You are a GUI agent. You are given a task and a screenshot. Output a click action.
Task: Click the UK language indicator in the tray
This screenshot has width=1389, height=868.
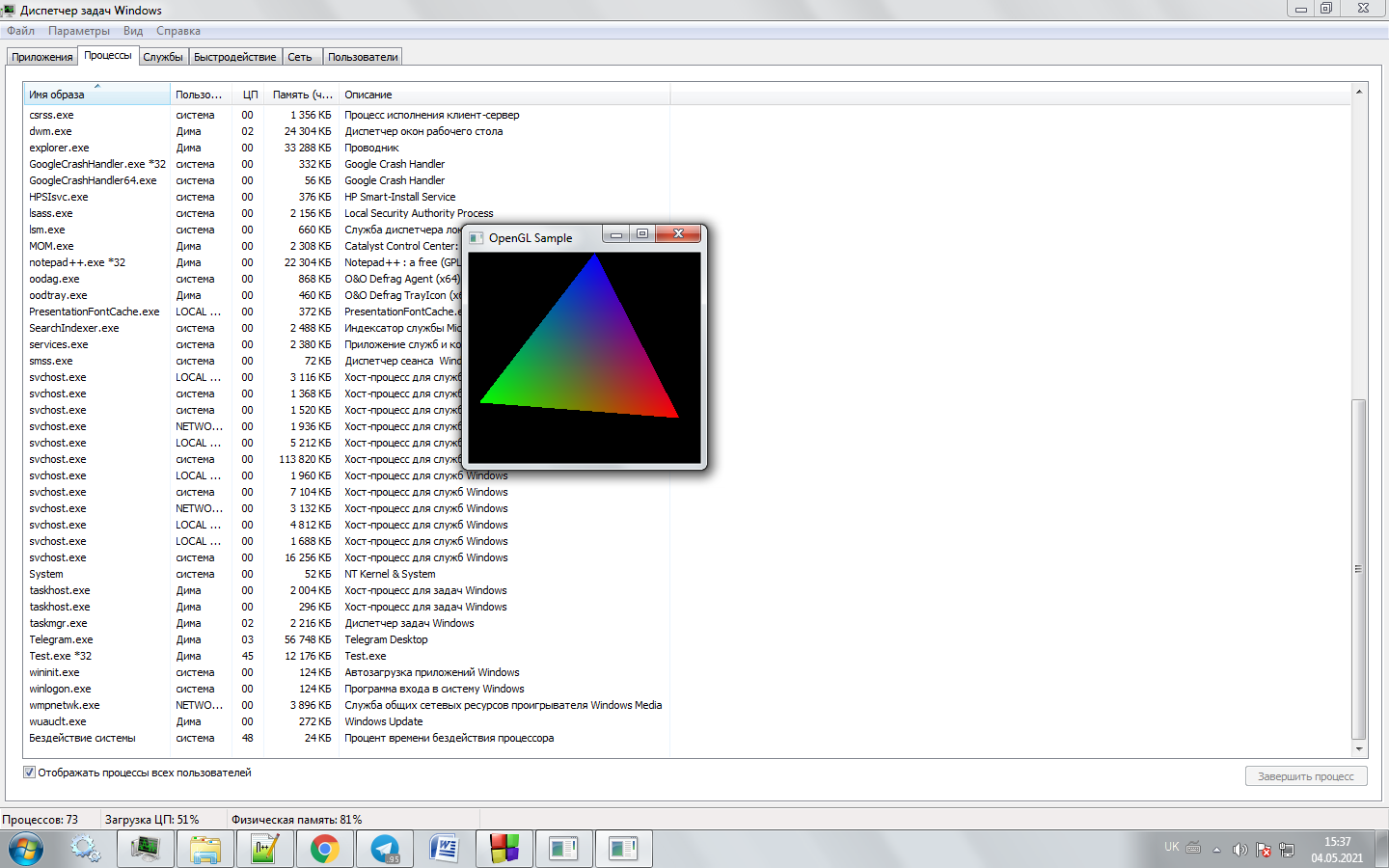(1172, 847)
